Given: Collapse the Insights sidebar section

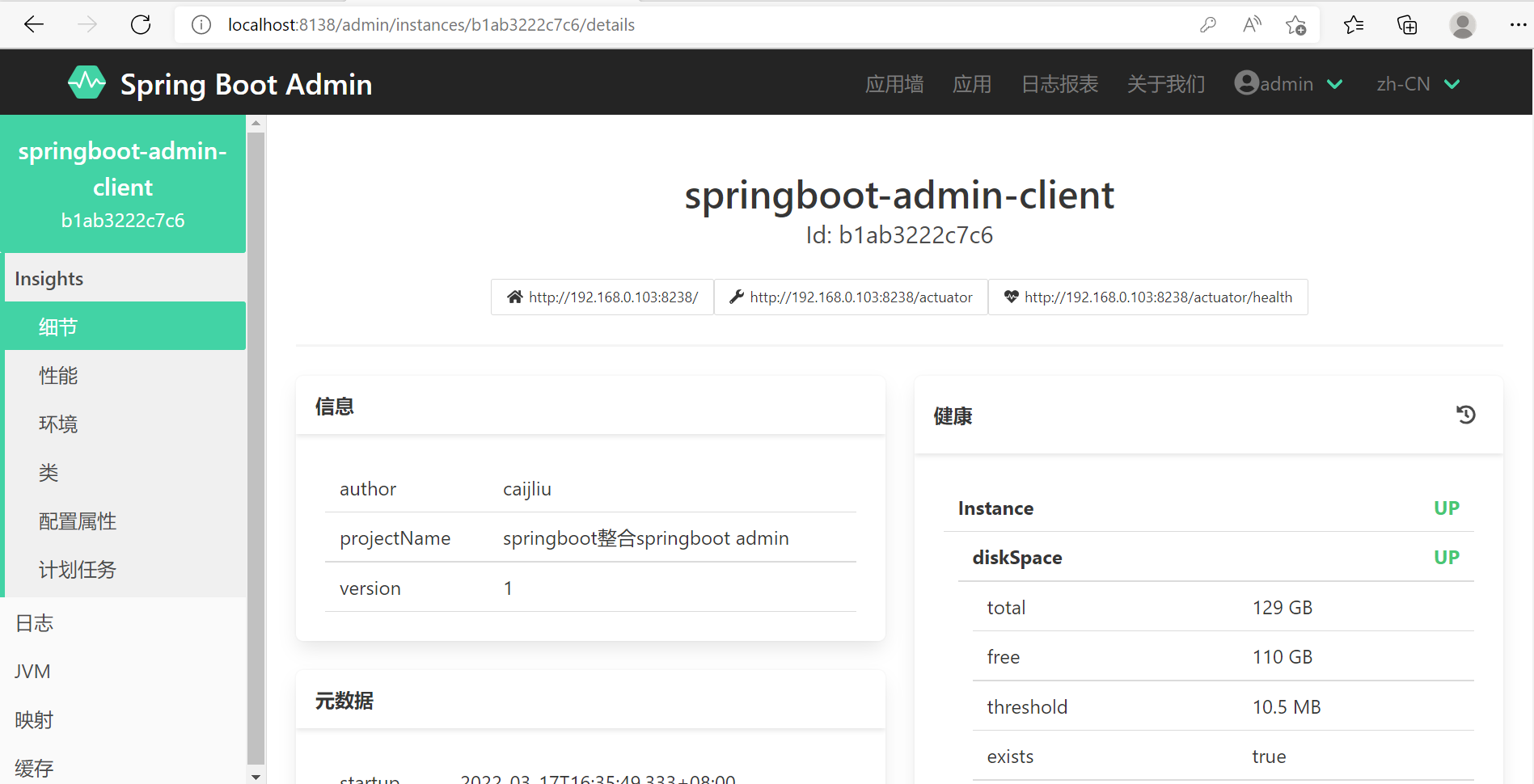Looking at the screenshot, I should coord(125,279).
